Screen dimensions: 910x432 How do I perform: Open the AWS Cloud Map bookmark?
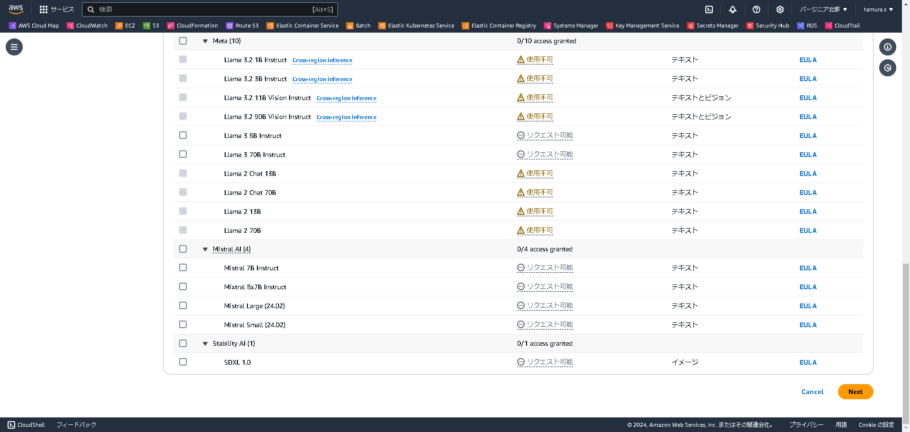click(34, 26)
